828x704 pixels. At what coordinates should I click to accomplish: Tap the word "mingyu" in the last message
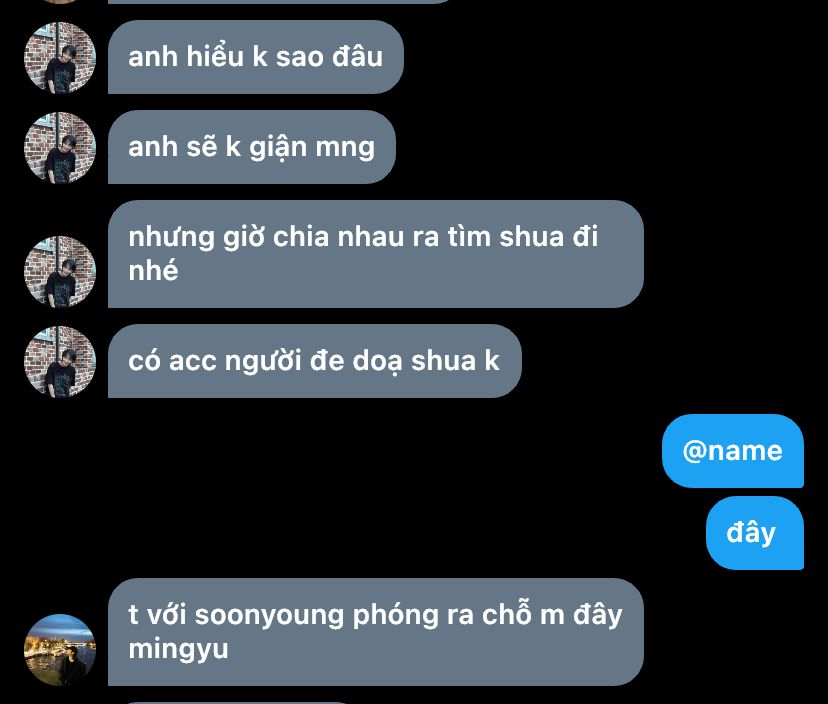point(178,649)
